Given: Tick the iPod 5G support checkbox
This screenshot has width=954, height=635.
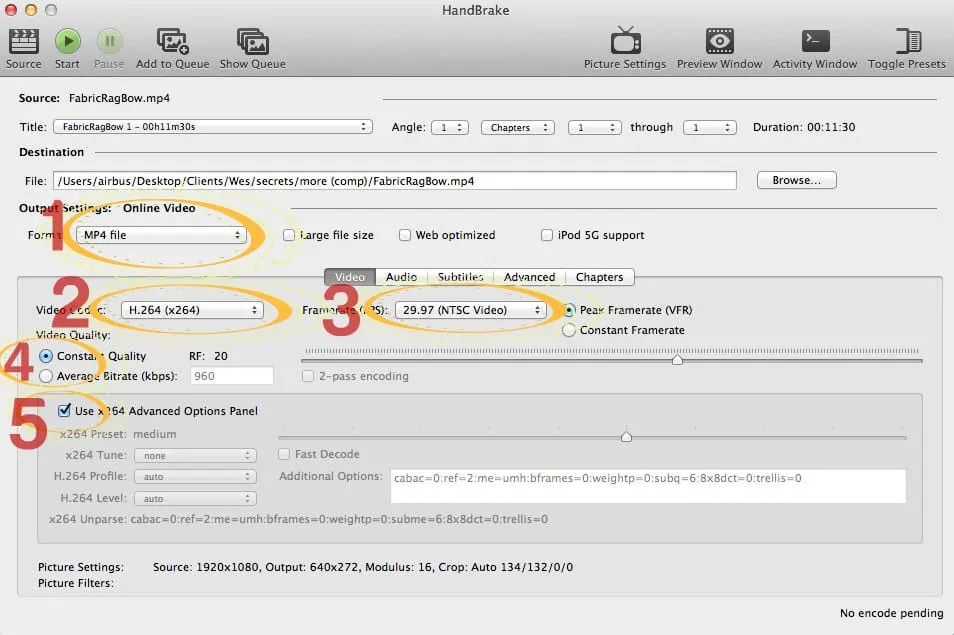Looking at the screenshot, I should [x=547, y=235].
